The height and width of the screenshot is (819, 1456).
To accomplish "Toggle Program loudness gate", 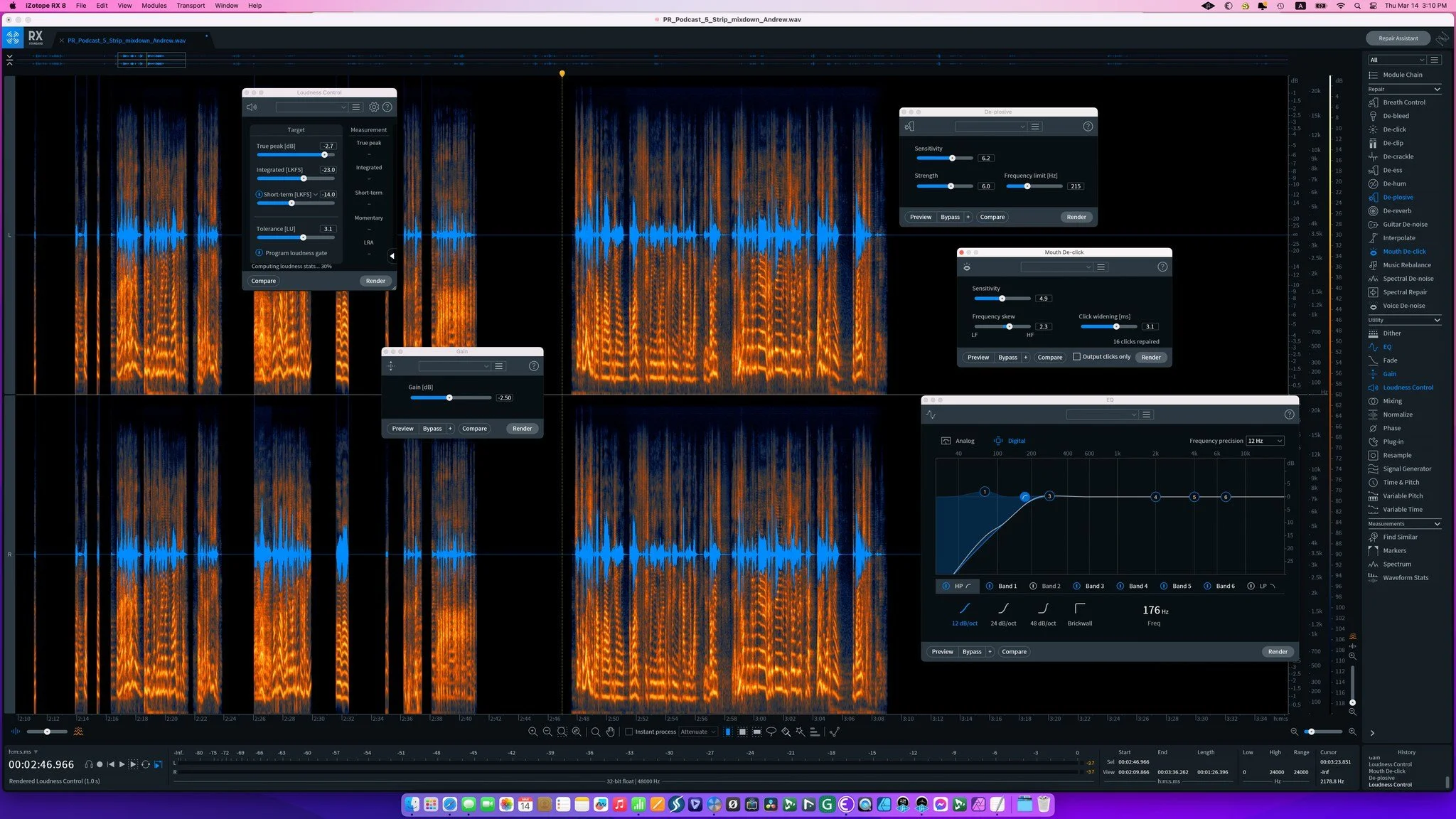I will (259, 253).
